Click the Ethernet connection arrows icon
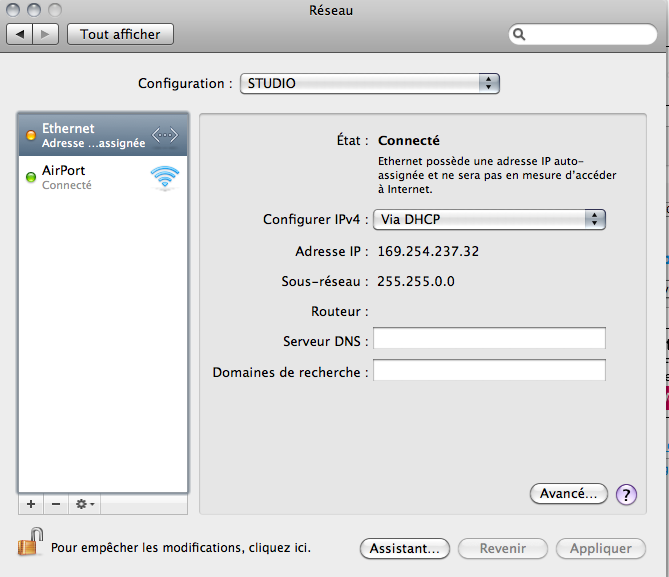Image resolution: width=669 pixels, height=577 pixels. pyautogui.click(x=165, y=135)
